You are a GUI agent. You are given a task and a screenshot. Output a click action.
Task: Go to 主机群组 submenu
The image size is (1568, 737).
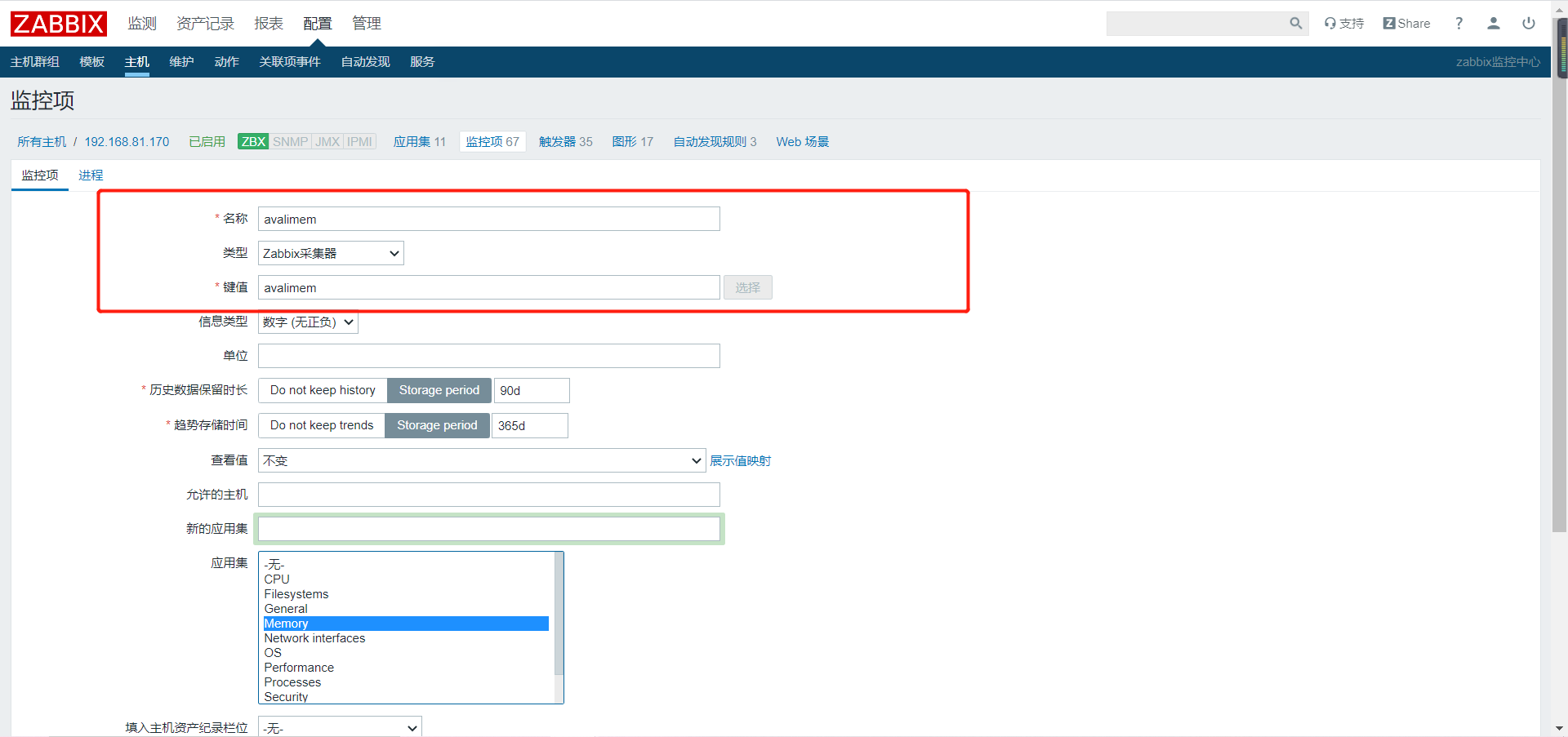click(34, 62)
